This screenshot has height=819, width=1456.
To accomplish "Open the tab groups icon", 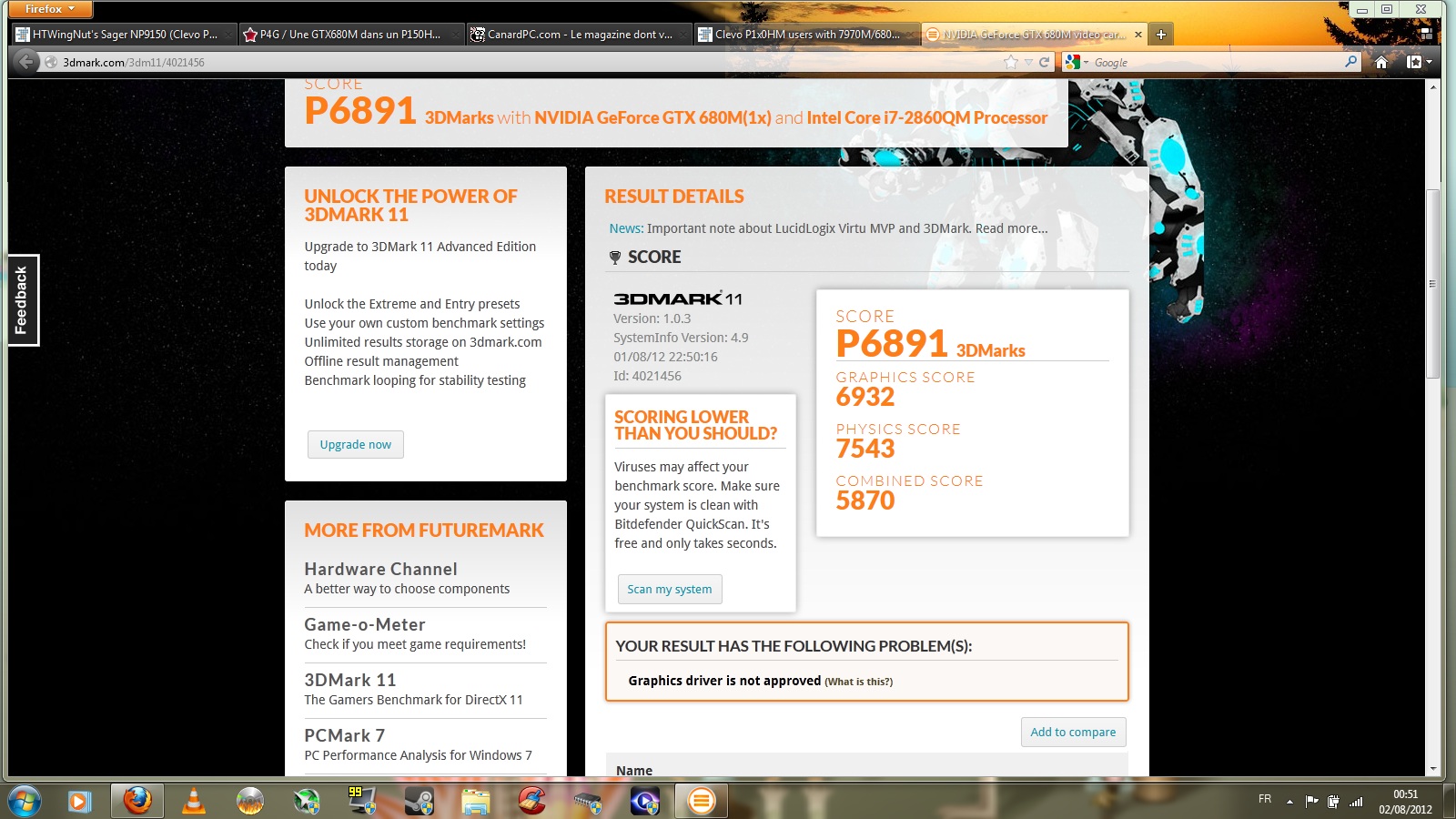I will (1426, 34).
